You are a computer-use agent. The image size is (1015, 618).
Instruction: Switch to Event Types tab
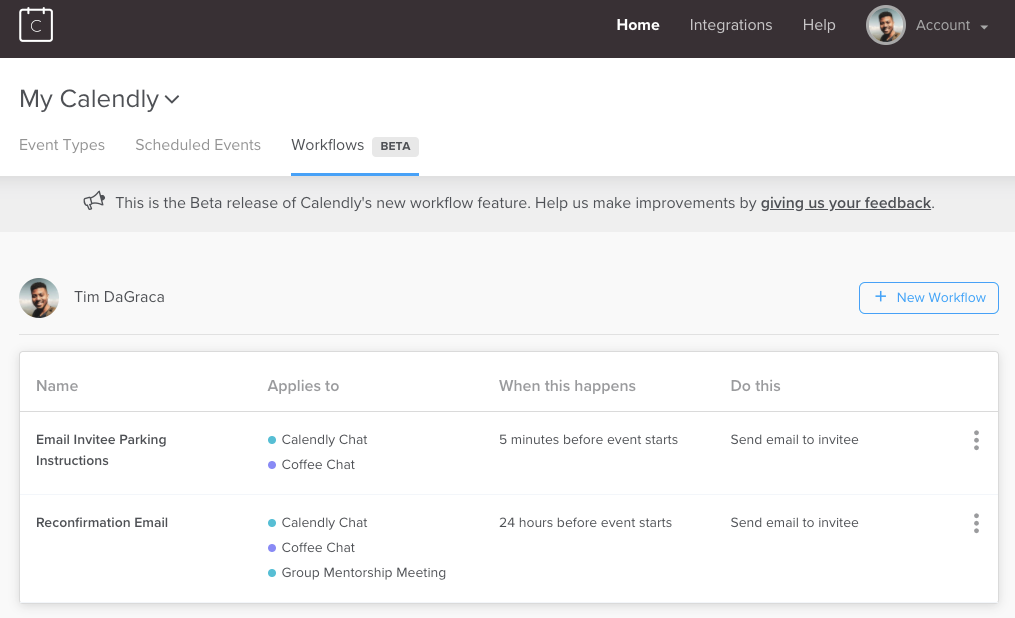pos(62,145)
